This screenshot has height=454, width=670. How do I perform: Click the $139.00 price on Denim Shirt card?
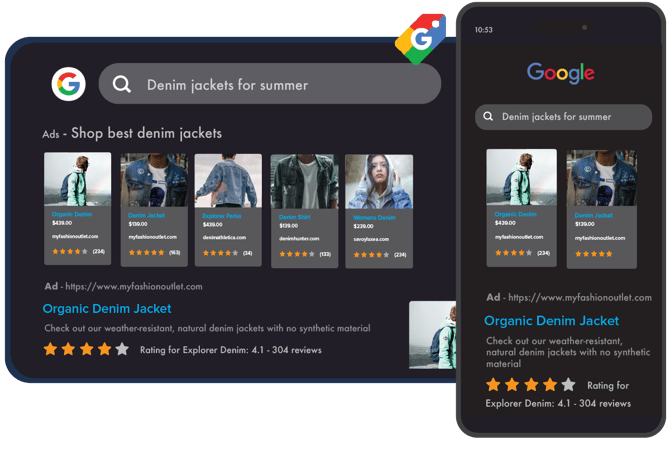click(x=288, y=226)
